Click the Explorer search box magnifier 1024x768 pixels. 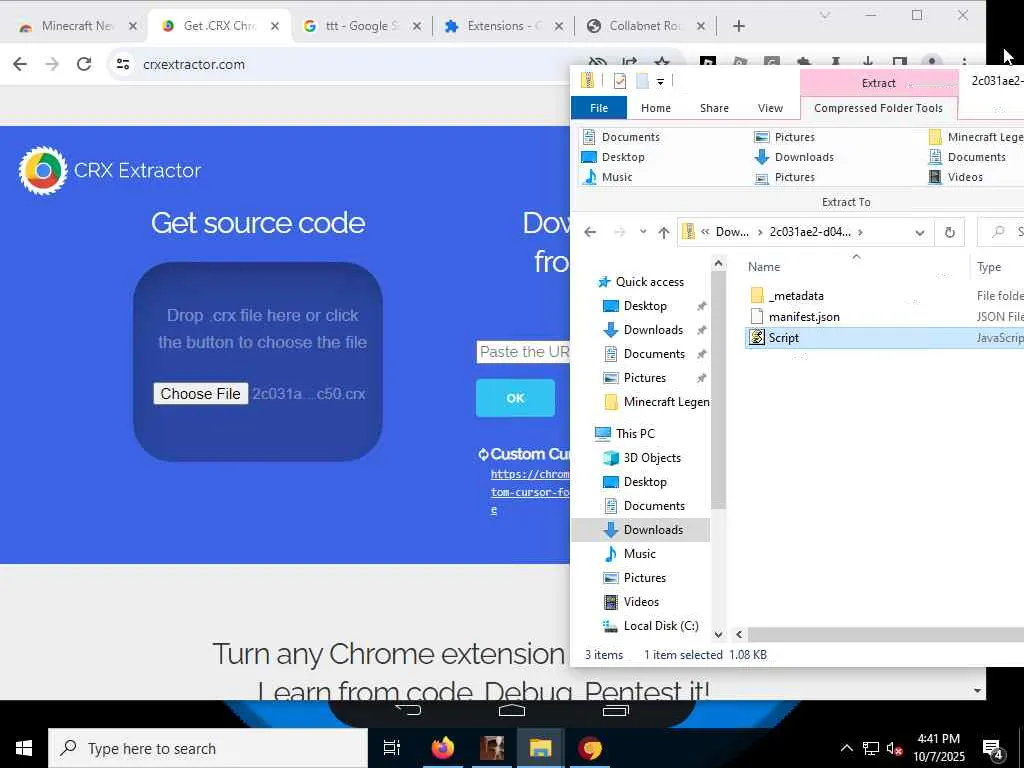998,232
